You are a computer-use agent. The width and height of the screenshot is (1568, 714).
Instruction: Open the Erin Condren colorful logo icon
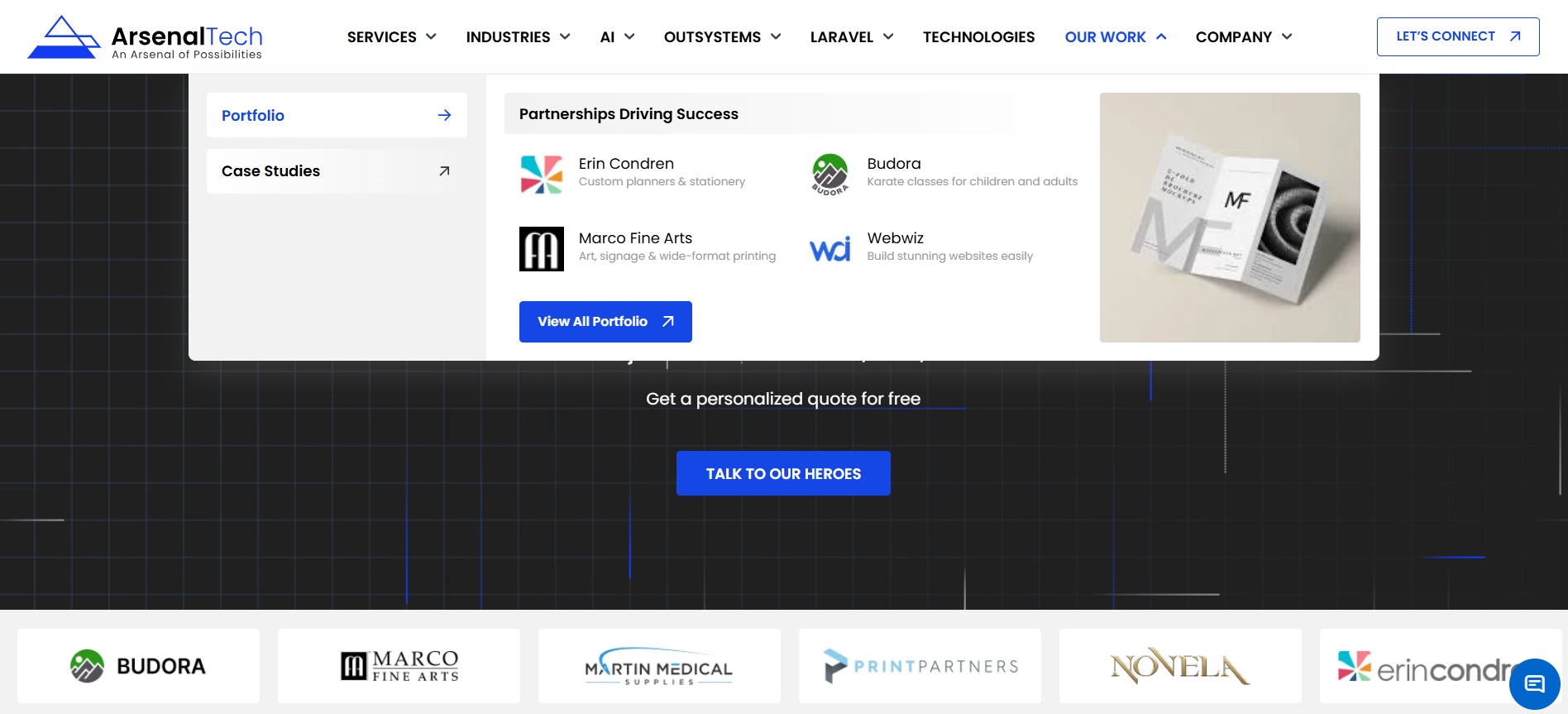click(x=542, y=175)
